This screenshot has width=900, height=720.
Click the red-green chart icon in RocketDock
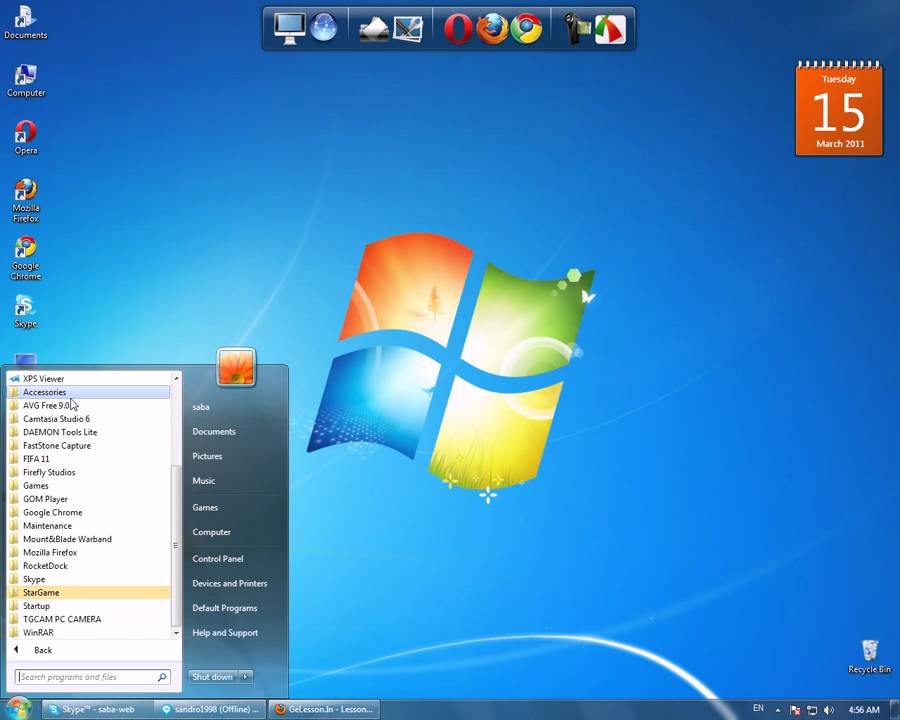coord(610,29)
